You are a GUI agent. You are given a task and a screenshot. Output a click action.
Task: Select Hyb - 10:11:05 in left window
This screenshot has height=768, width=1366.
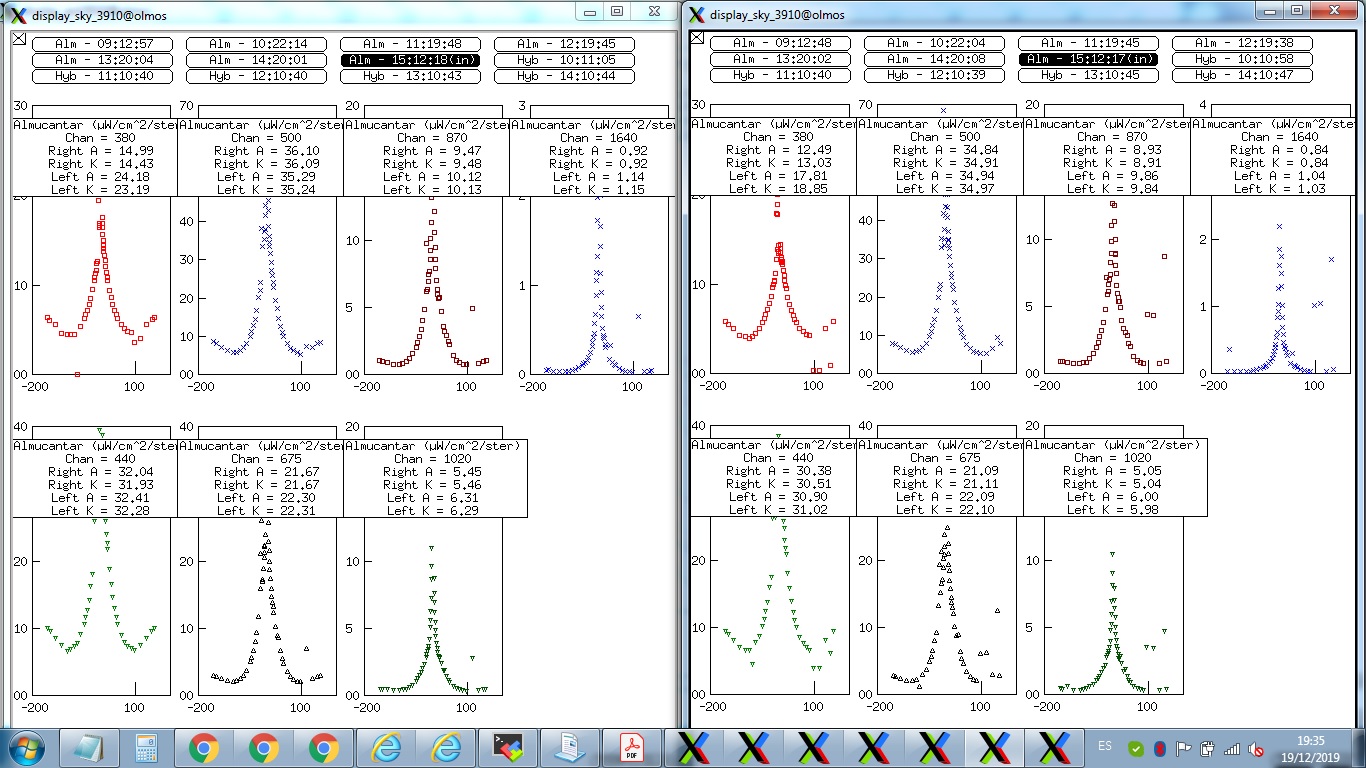tap(566, 60)
